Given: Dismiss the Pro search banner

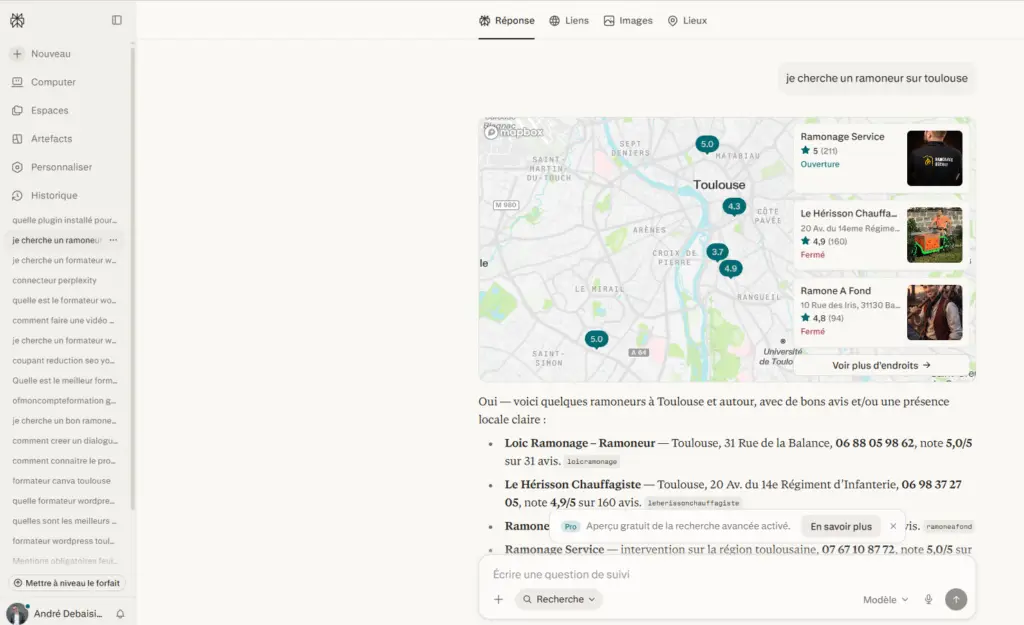Looking at the screenshot, I should pyautogui.click(x=893, y=526).
